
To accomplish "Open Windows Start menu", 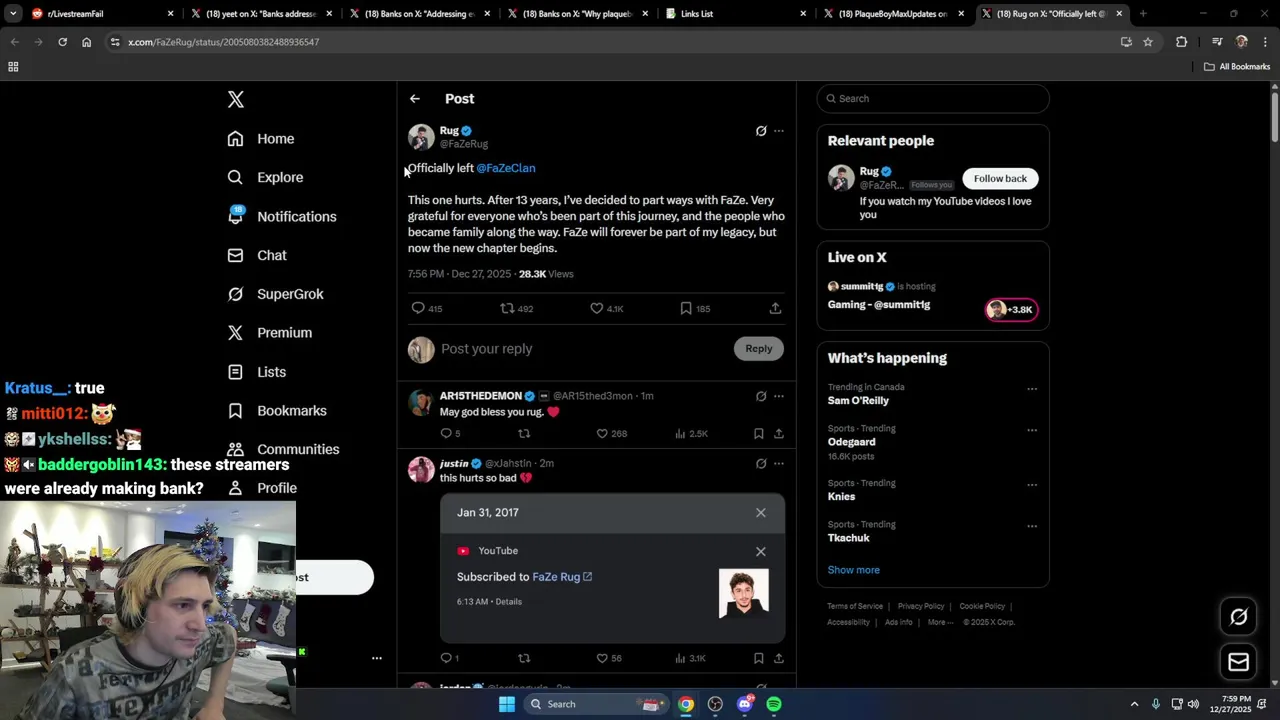I will [507, 704].
